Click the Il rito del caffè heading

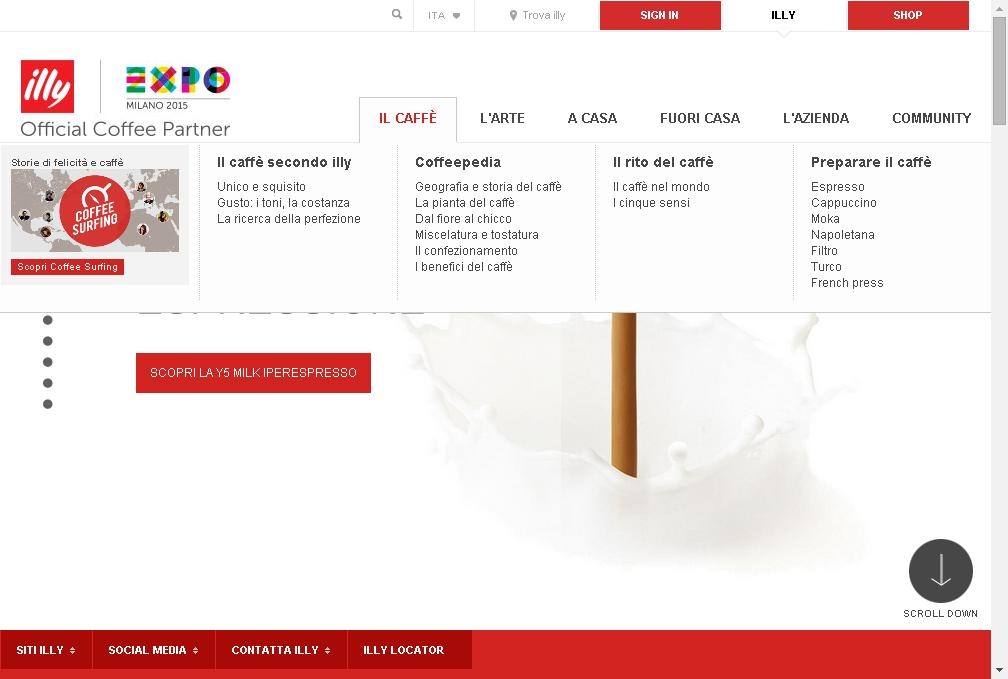pos(663,163)
